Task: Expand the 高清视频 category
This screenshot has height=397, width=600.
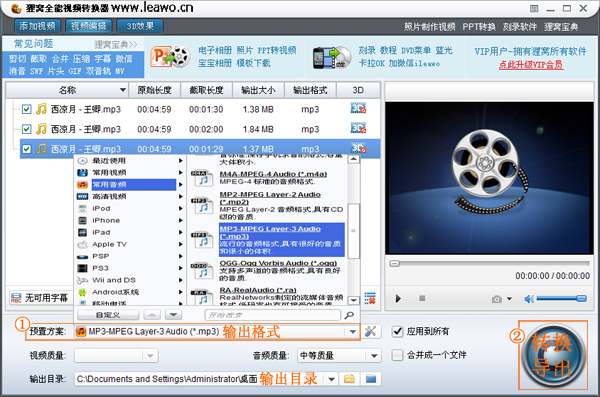Action: (x=130, y=196)
